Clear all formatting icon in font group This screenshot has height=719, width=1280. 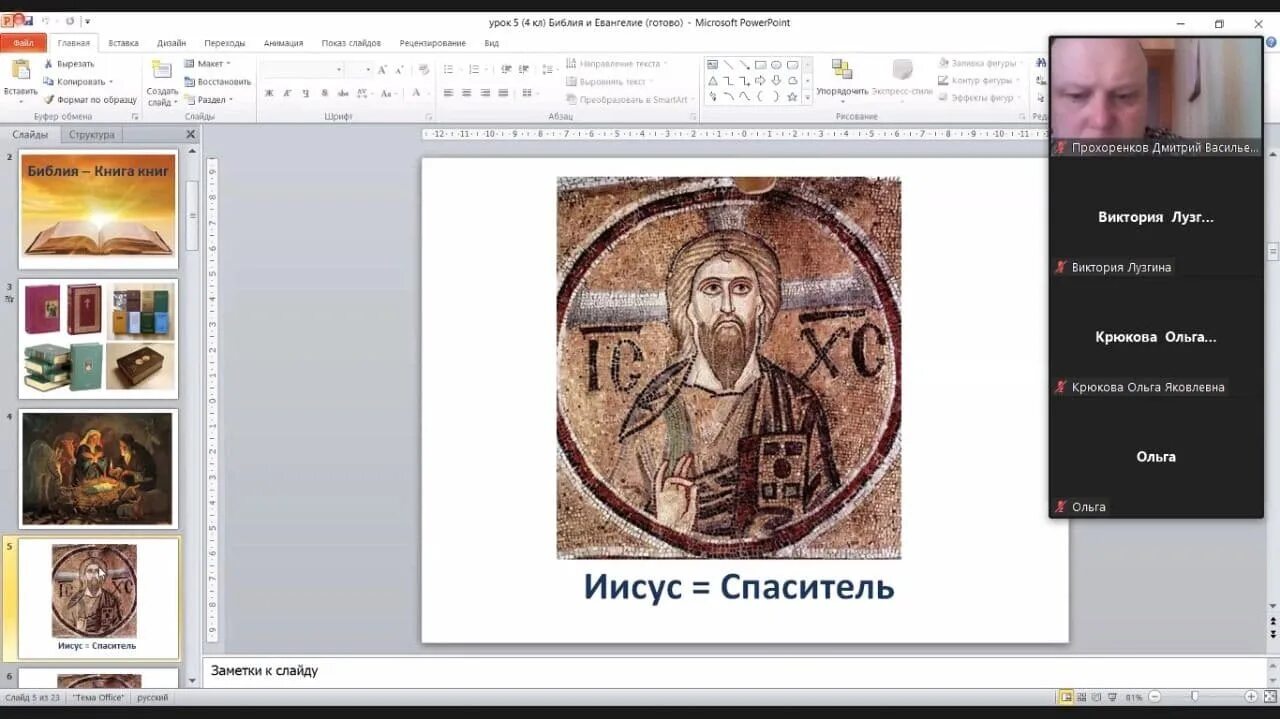tap(424, 70)
